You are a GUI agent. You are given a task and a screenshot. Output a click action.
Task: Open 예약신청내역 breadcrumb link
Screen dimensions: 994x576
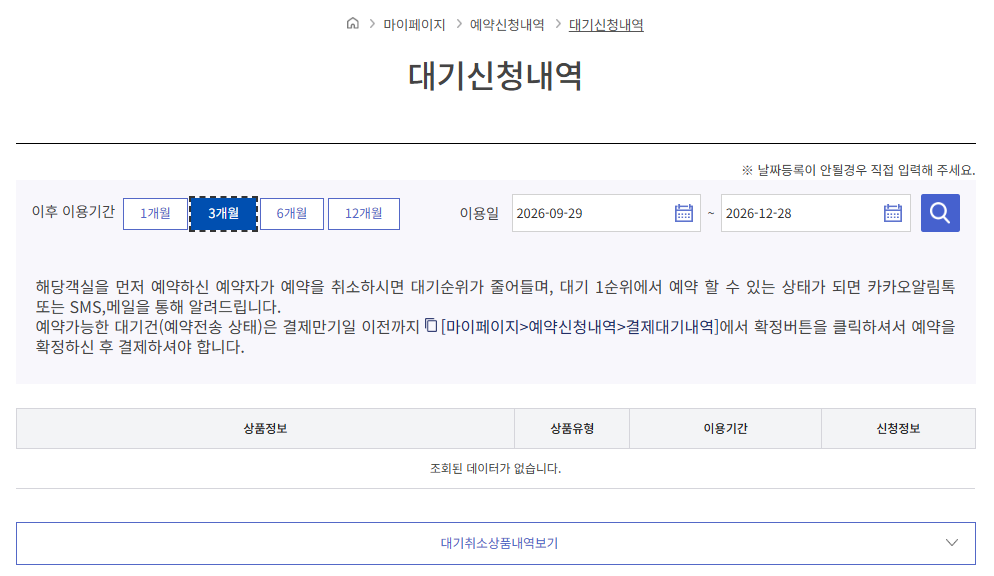click(x=507, y=25)
